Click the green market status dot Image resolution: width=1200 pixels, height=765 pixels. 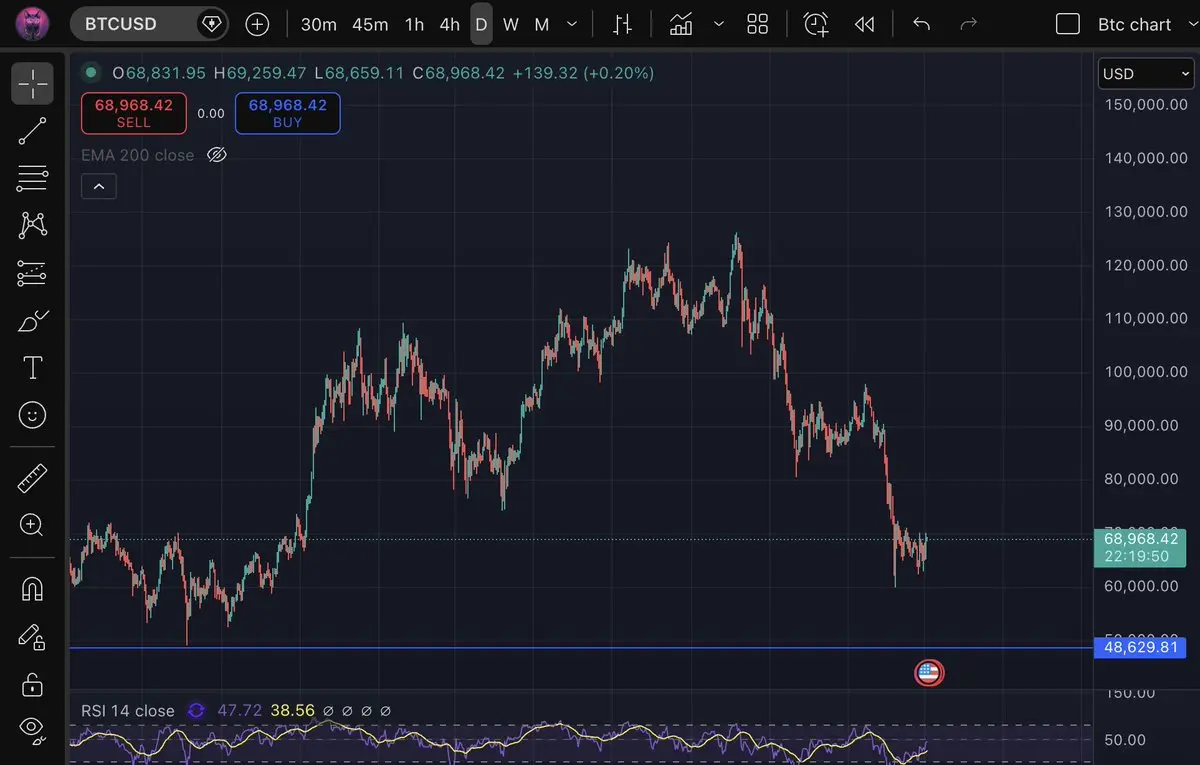pos(91,72)
